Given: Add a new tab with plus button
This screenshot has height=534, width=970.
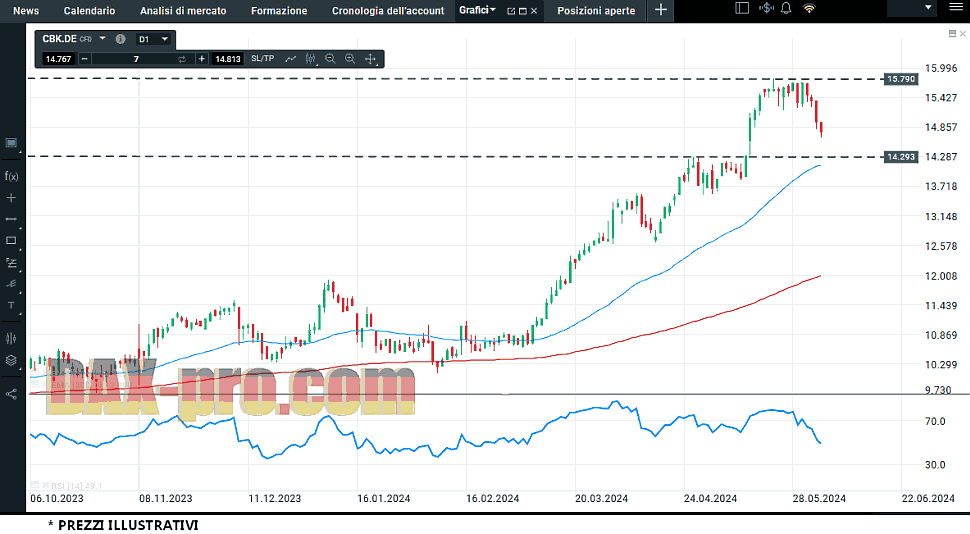Looking at the screenshot, I should 661,10.
